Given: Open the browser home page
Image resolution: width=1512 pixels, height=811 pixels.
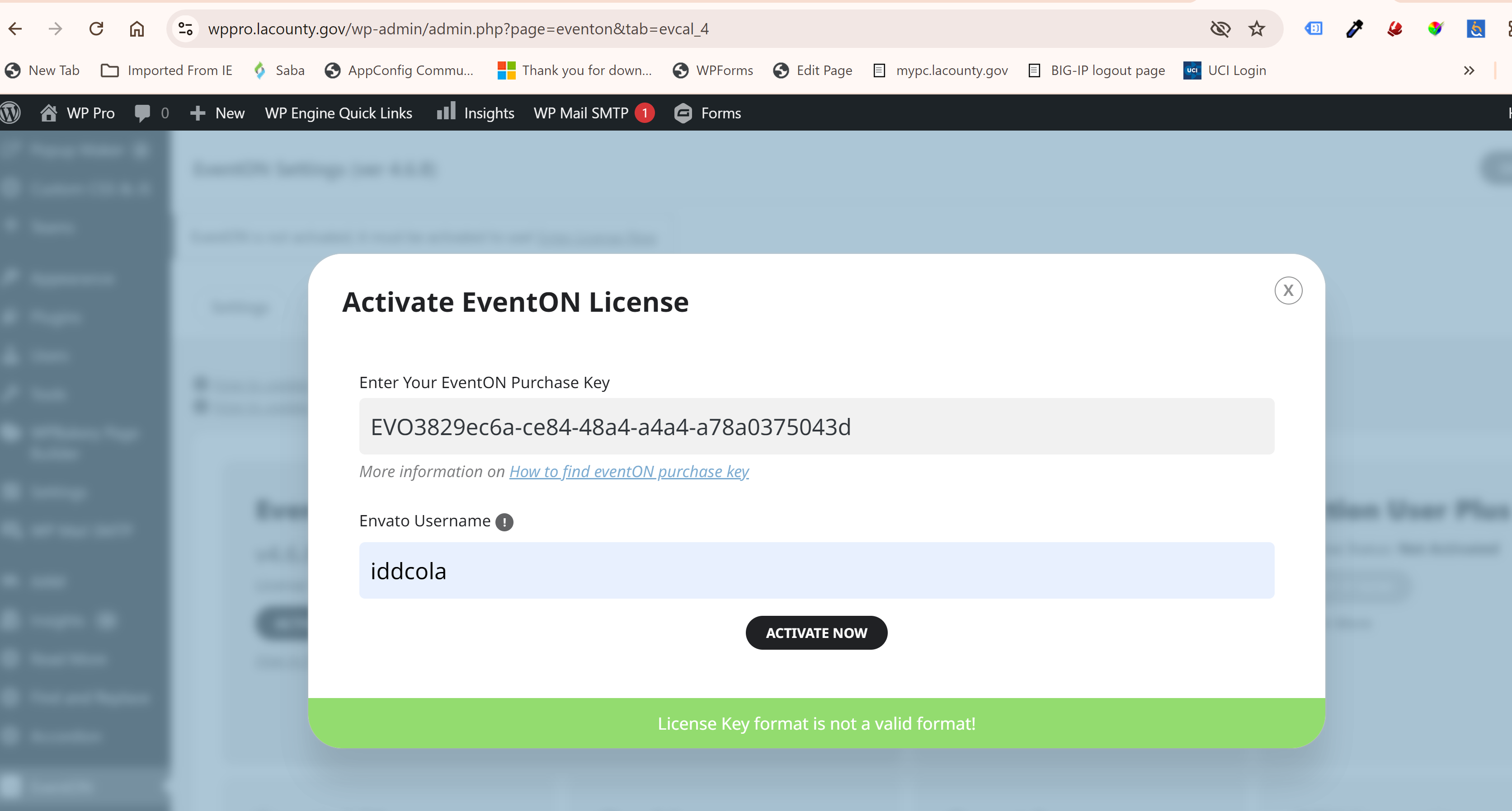Looking at the screenshot, I should click(x=137, y=29).
